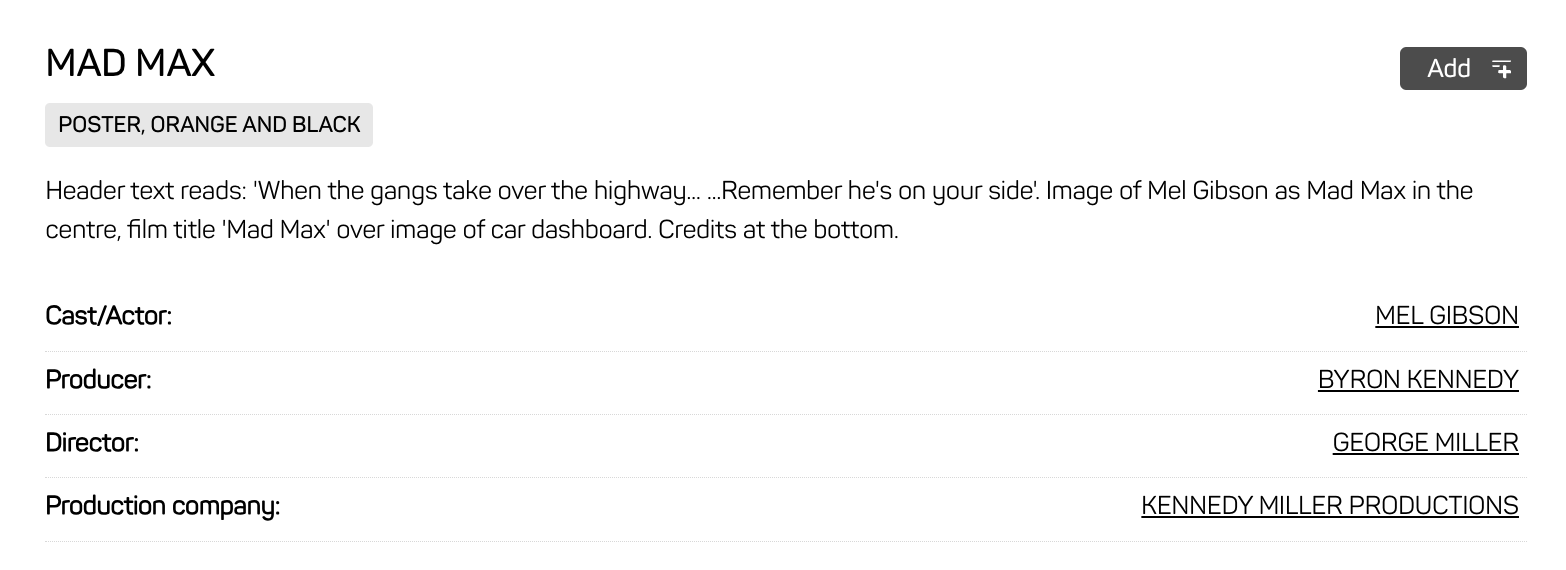Click the 'Cast/Actor:' field label
1566x570 pixels.
109,316
